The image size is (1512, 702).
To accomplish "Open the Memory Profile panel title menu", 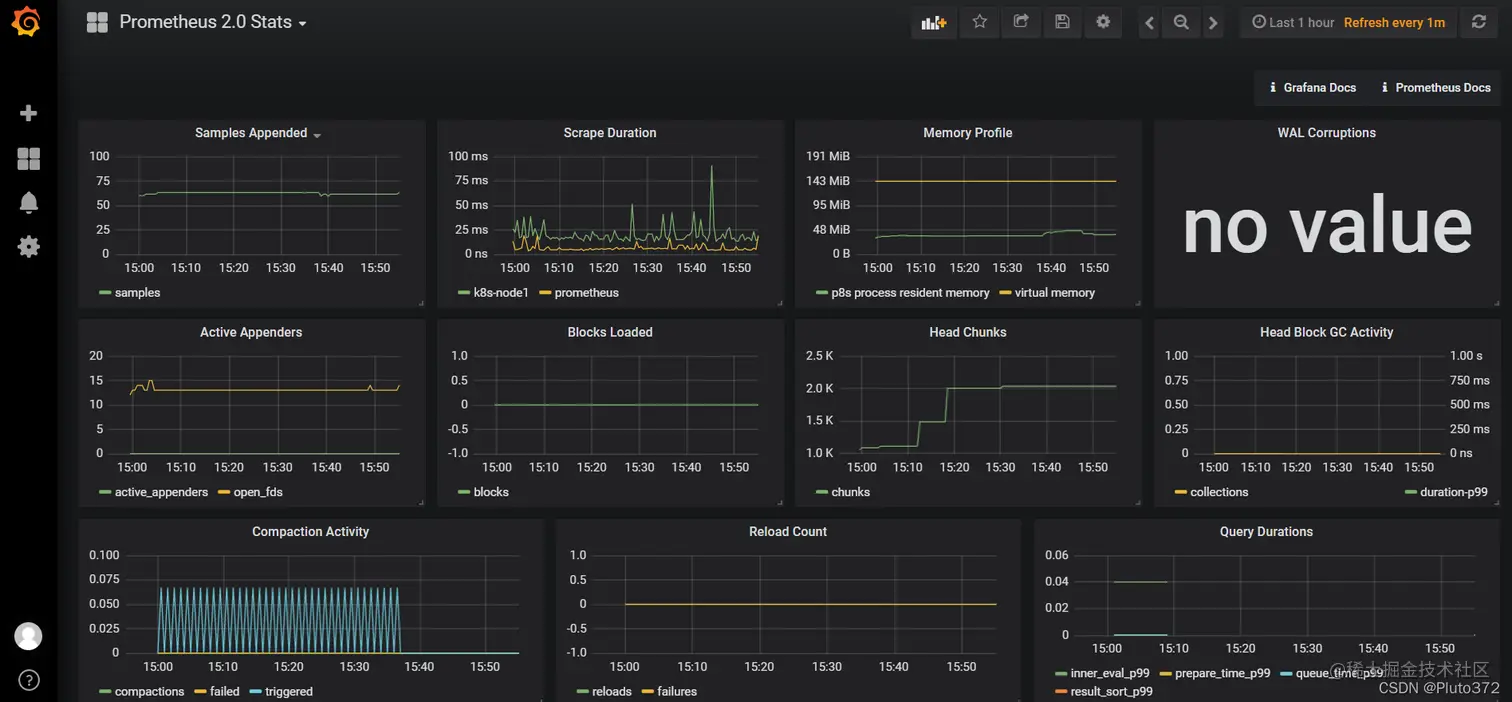I will tap(968, 133).
